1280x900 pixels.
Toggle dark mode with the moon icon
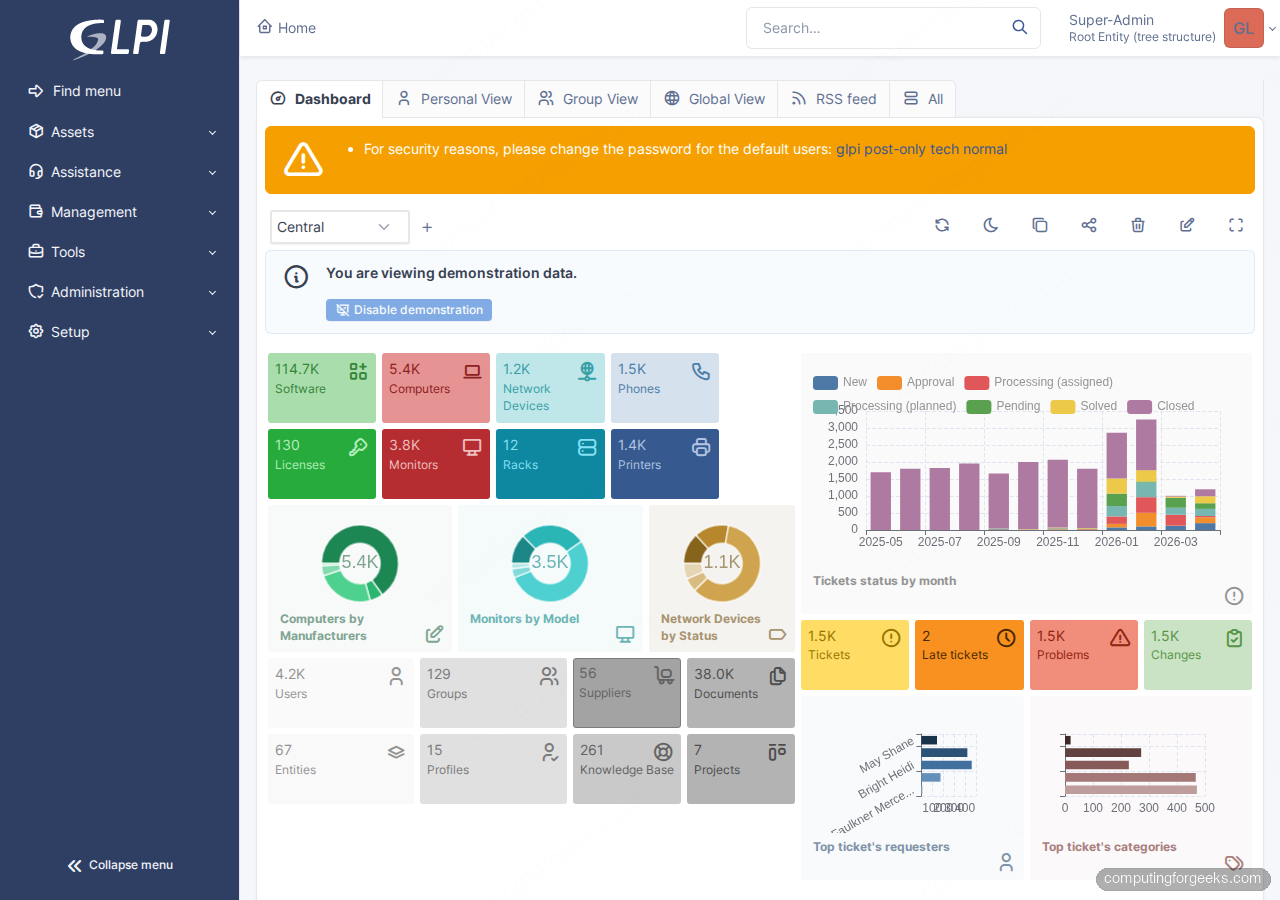990,225
